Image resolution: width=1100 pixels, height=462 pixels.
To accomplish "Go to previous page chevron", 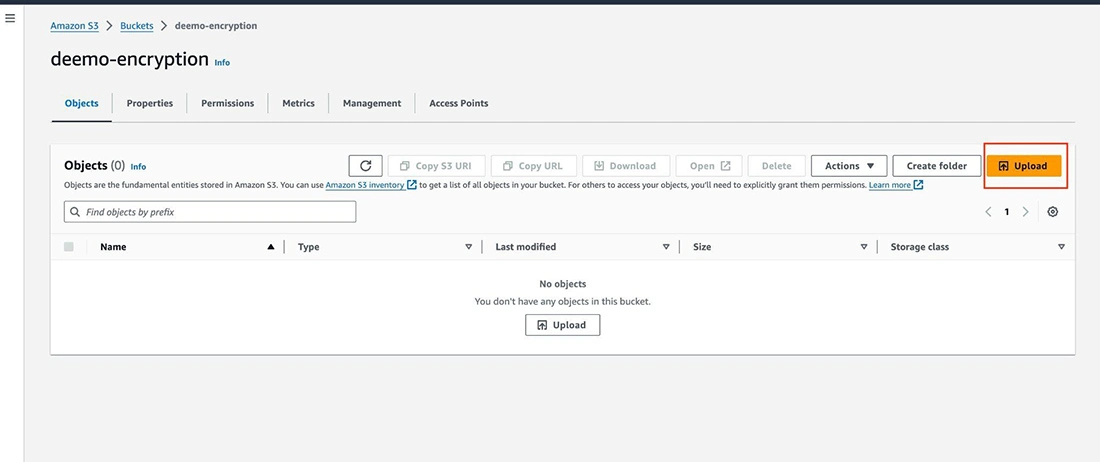I will (x=988, y=212).
